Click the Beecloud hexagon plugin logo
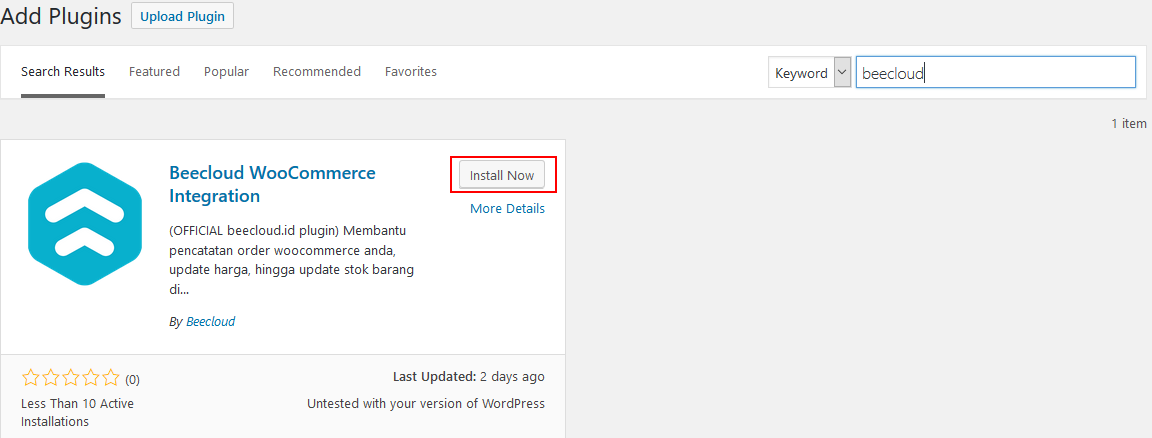Image resolution: width=1152 pixels, height=438 pixels. (84, 223)
